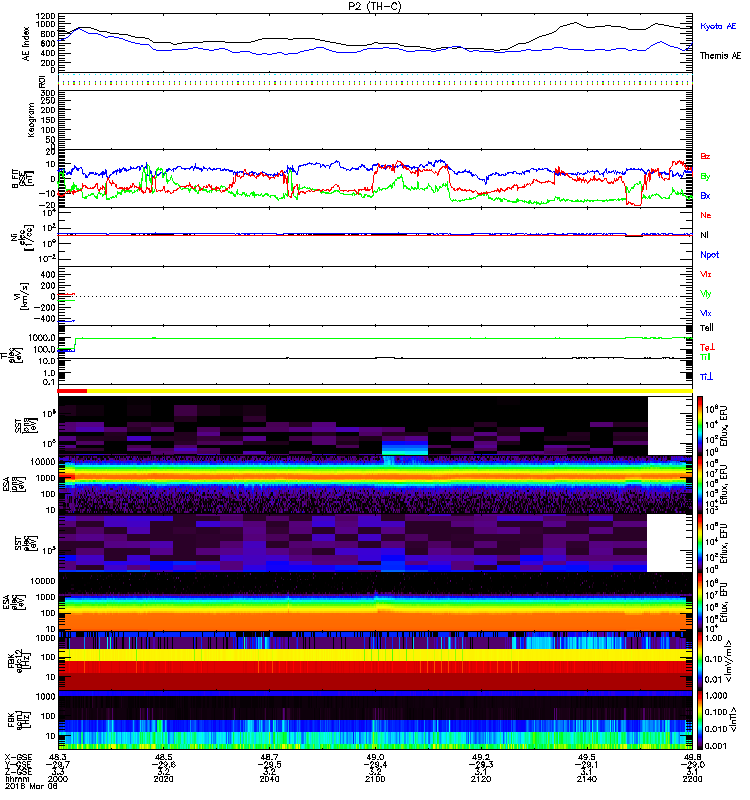750x800 pixels.
Task: Click the green 'By' legend label
Action: (x=705, y=176)
